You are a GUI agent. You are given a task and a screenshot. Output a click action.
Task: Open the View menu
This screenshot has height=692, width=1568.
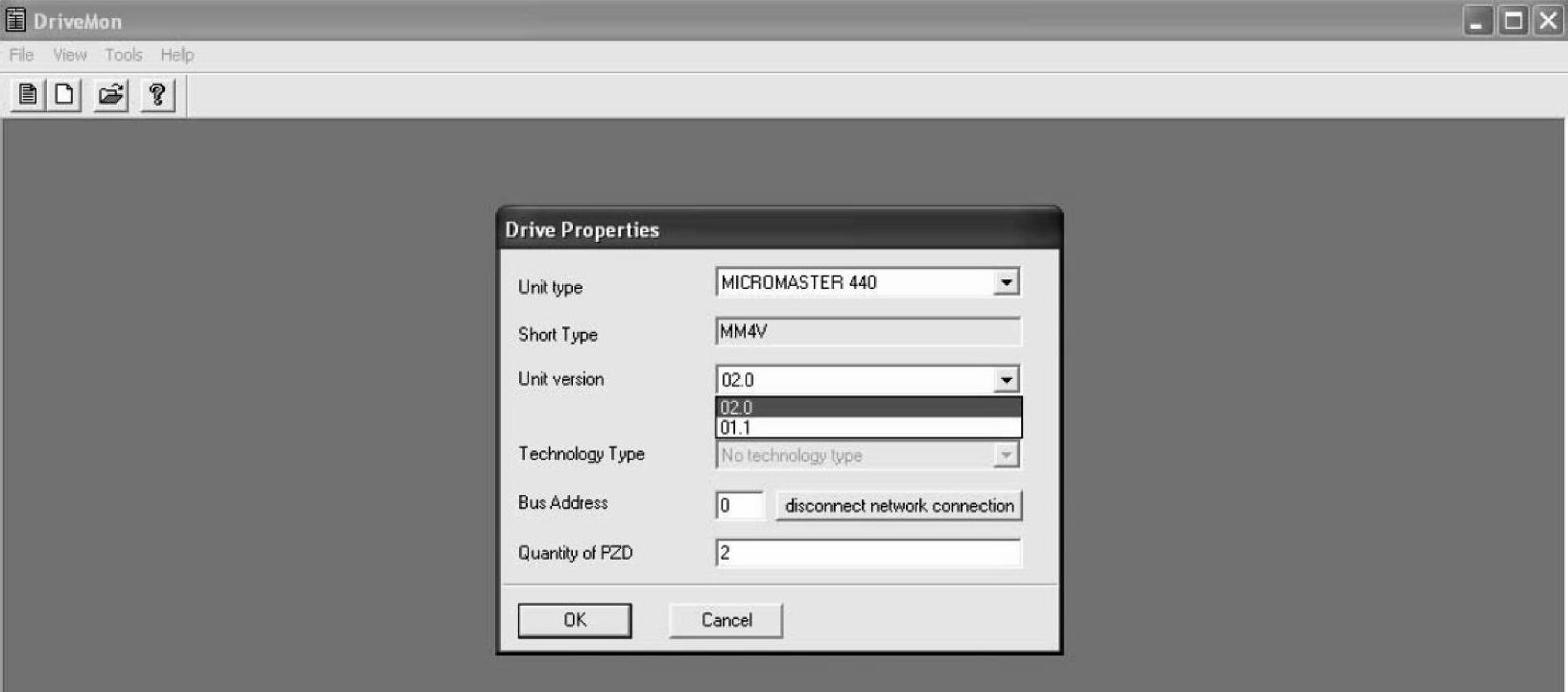pyautogui.click(x=70, y=55)
